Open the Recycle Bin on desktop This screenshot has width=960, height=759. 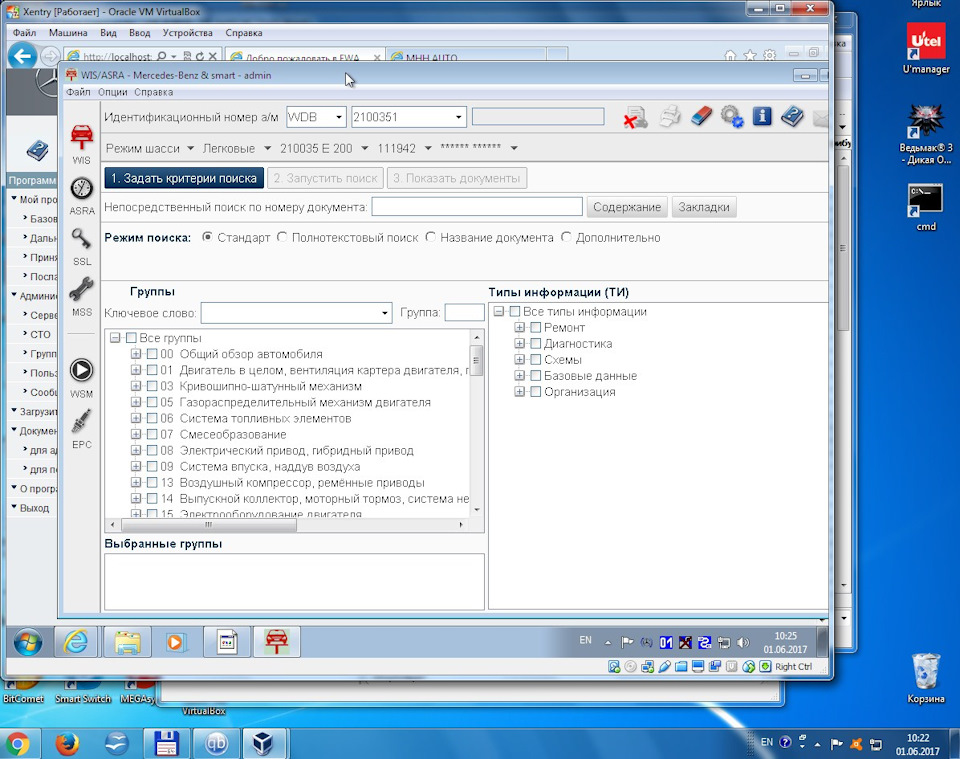pyautogui.click(x=926, y=678)
